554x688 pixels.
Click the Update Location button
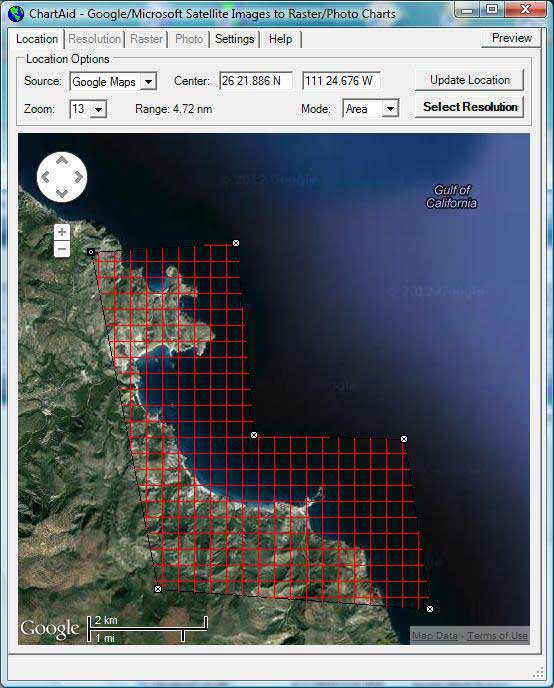click(x=470, y=80)
